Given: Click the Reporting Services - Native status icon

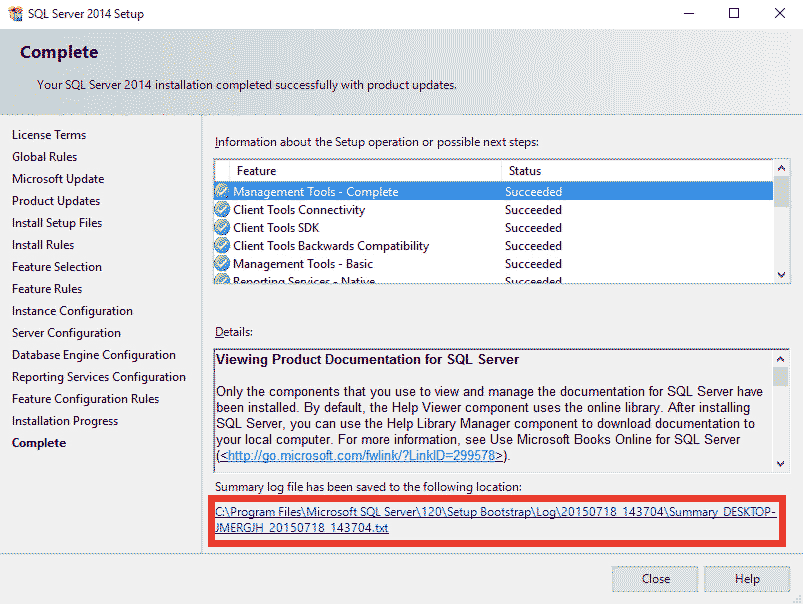Looking at the screenshot, I should [x=221, y=279].
